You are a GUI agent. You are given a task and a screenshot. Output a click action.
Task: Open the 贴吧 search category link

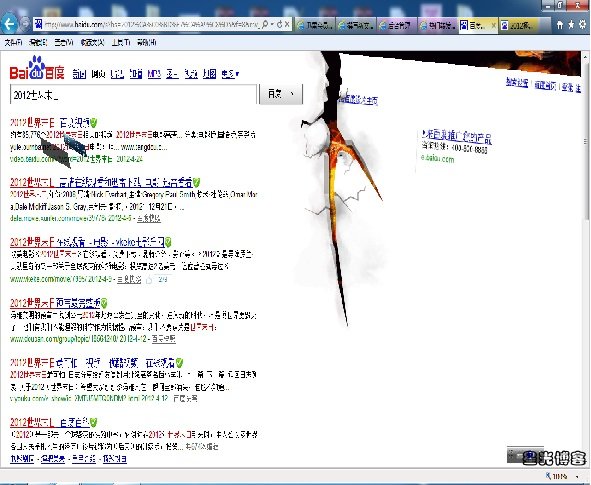(x=117, y=74)
